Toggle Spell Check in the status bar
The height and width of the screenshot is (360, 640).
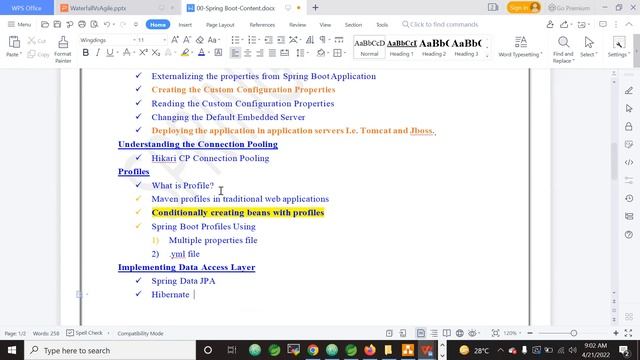pos(84,333)
